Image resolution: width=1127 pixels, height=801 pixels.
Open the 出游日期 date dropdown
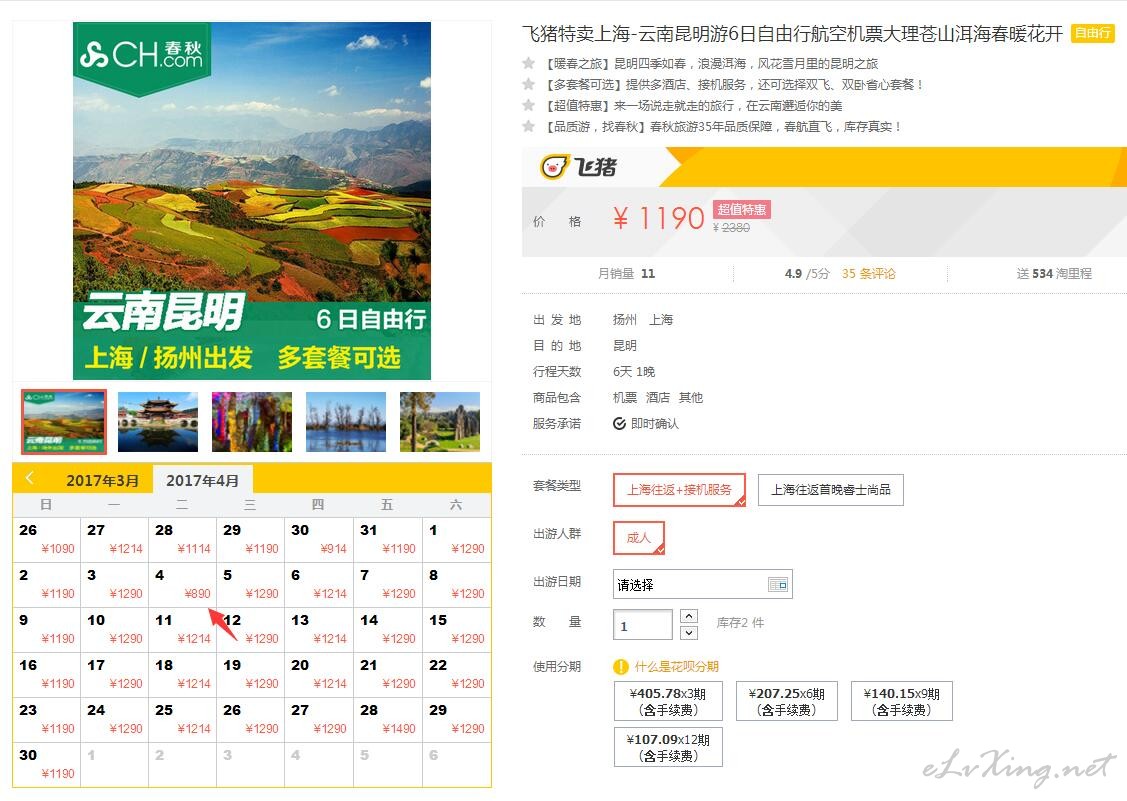(x=702, y=585)
